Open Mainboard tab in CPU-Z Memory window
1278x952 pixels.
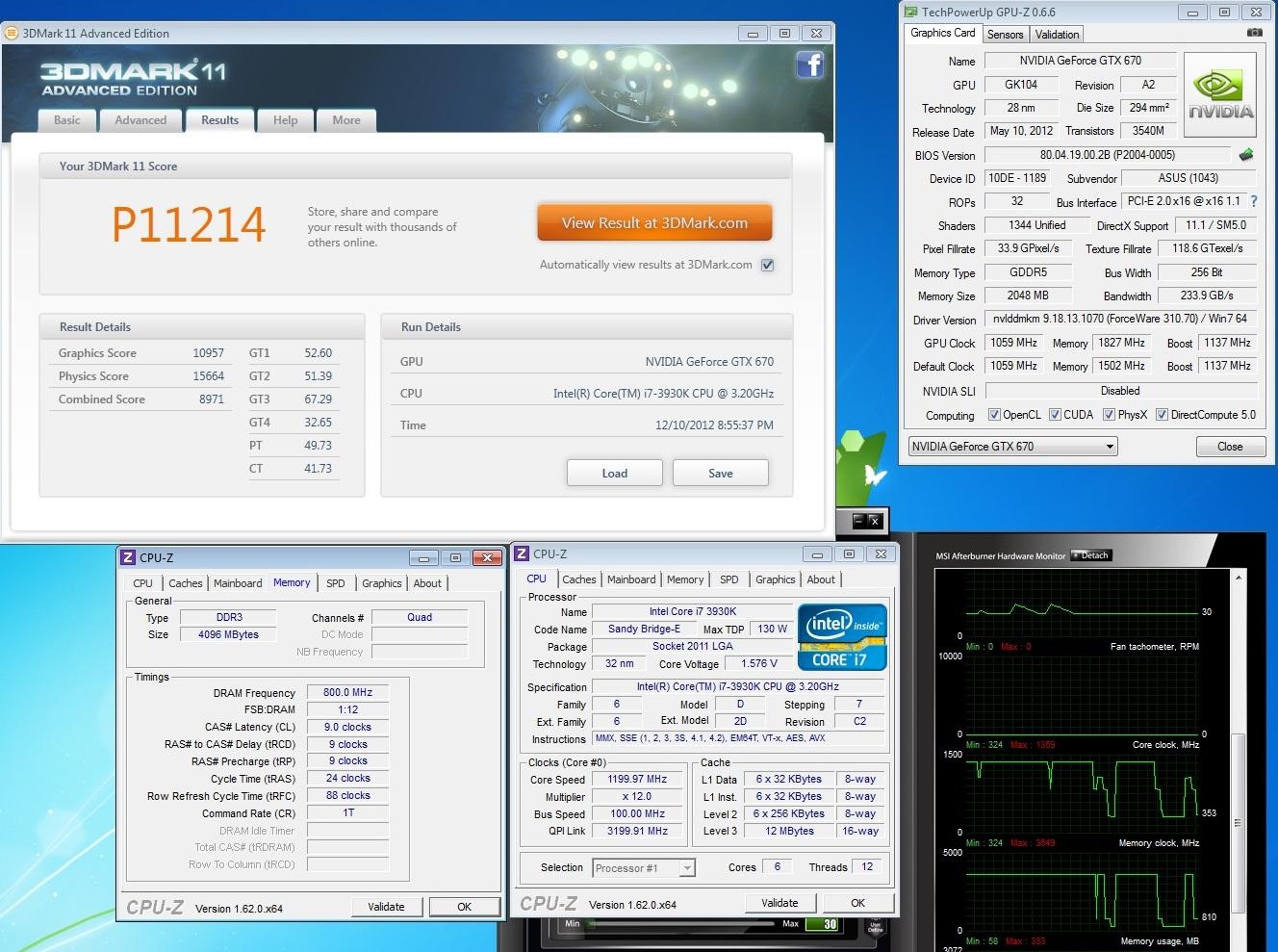coord(238,583)
